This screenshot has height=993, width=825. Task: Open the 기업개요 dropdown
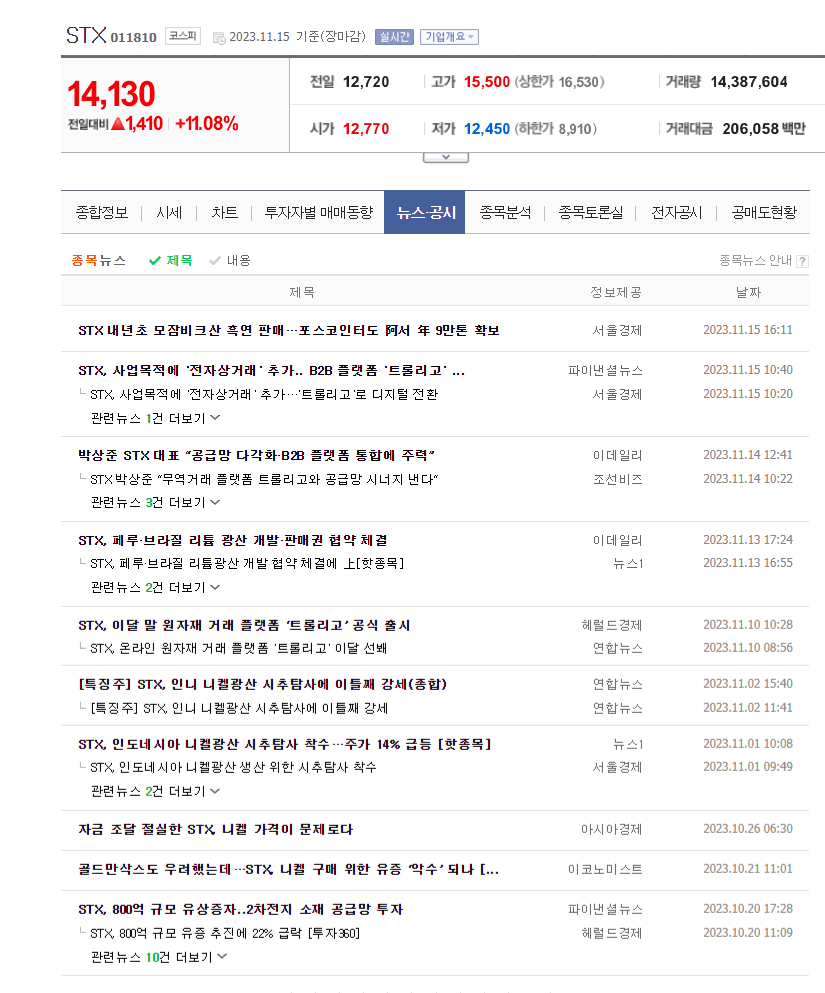click(449, 37)
